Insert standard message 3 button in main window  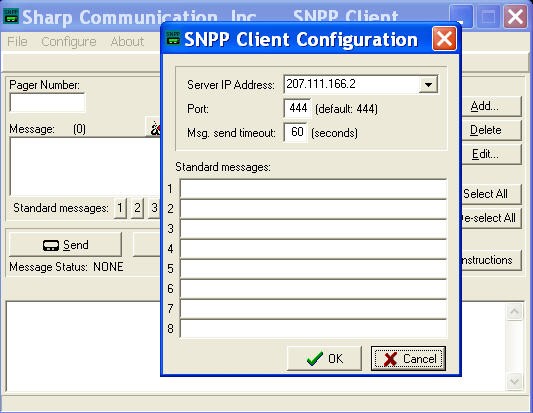(x=154, y=208)
